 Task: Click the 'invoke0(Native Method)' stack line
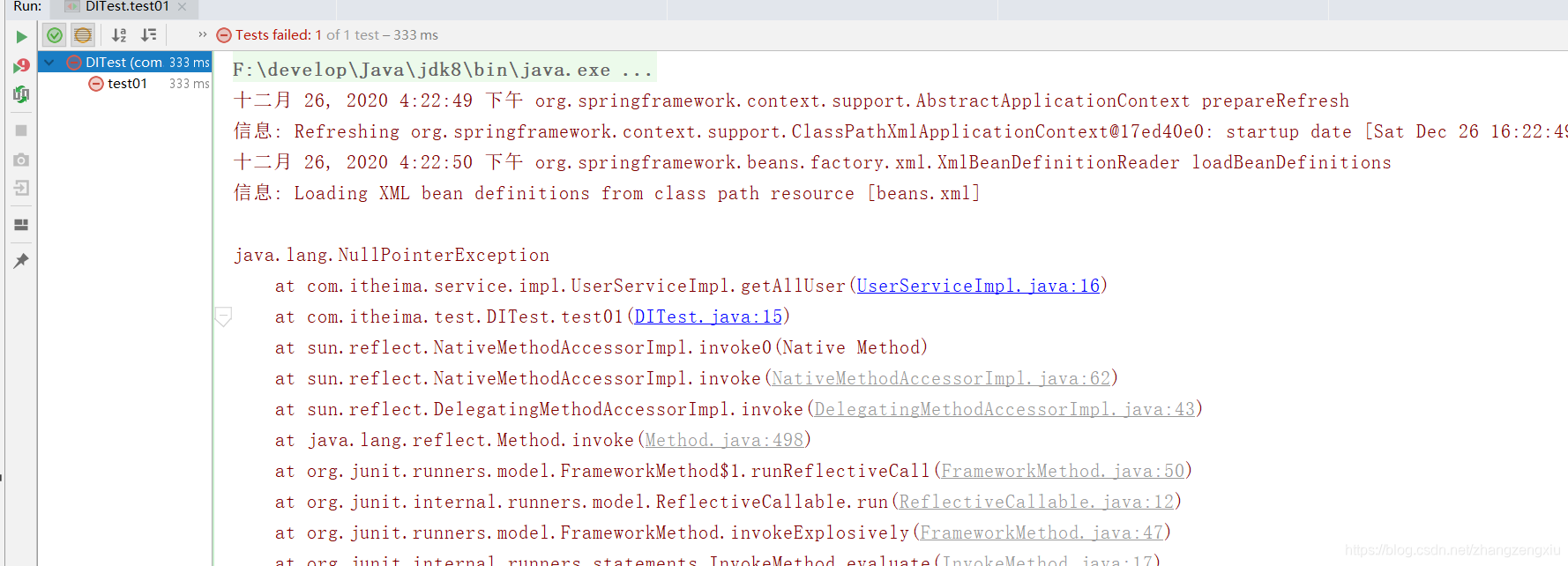pyautogui.click(x=601, y=347)
